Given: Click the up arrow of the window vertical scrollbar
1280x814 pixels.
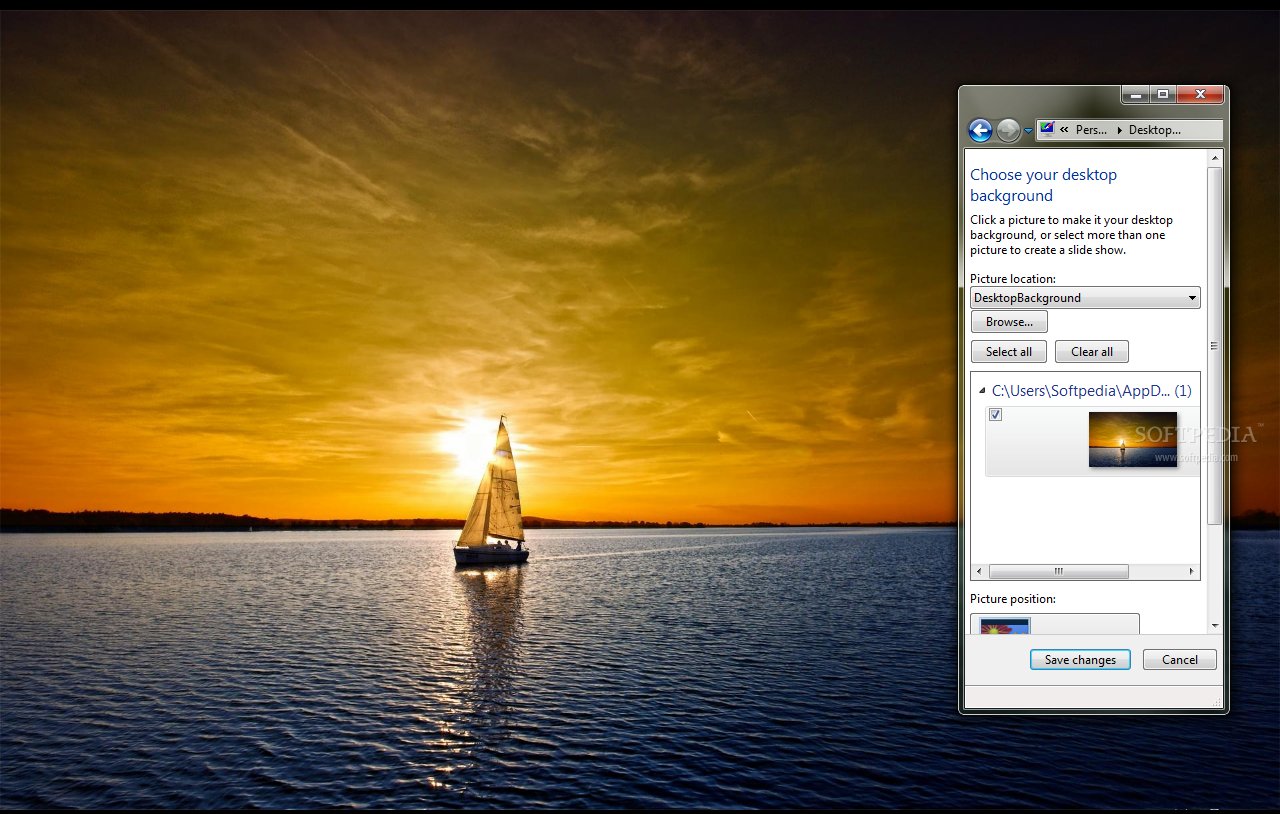Looking at the screenshot, I should 1215,159.
